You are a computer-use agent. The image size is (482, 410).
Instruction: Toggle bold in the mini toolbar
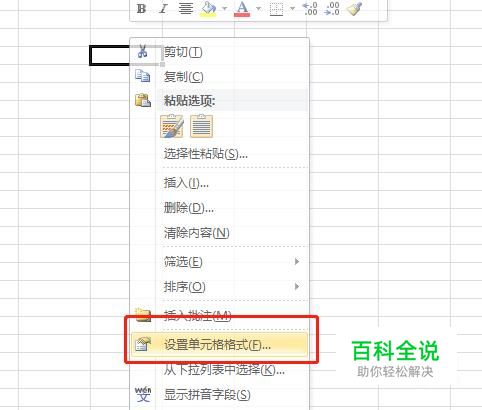(x=142, y=8)
